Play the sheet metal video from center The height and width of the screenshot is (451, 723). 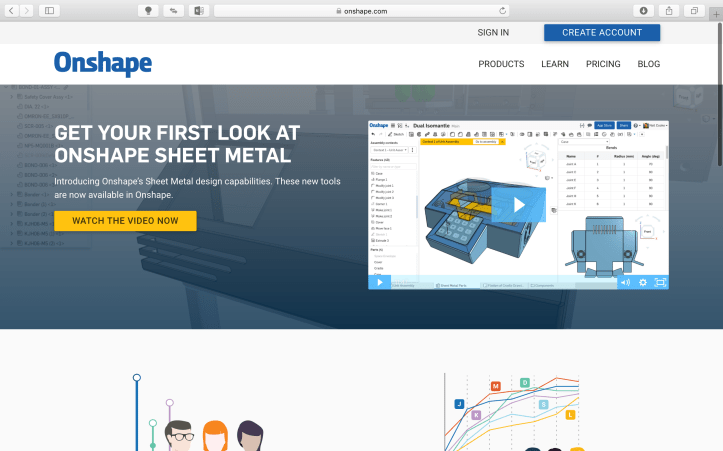pos(519,205)
